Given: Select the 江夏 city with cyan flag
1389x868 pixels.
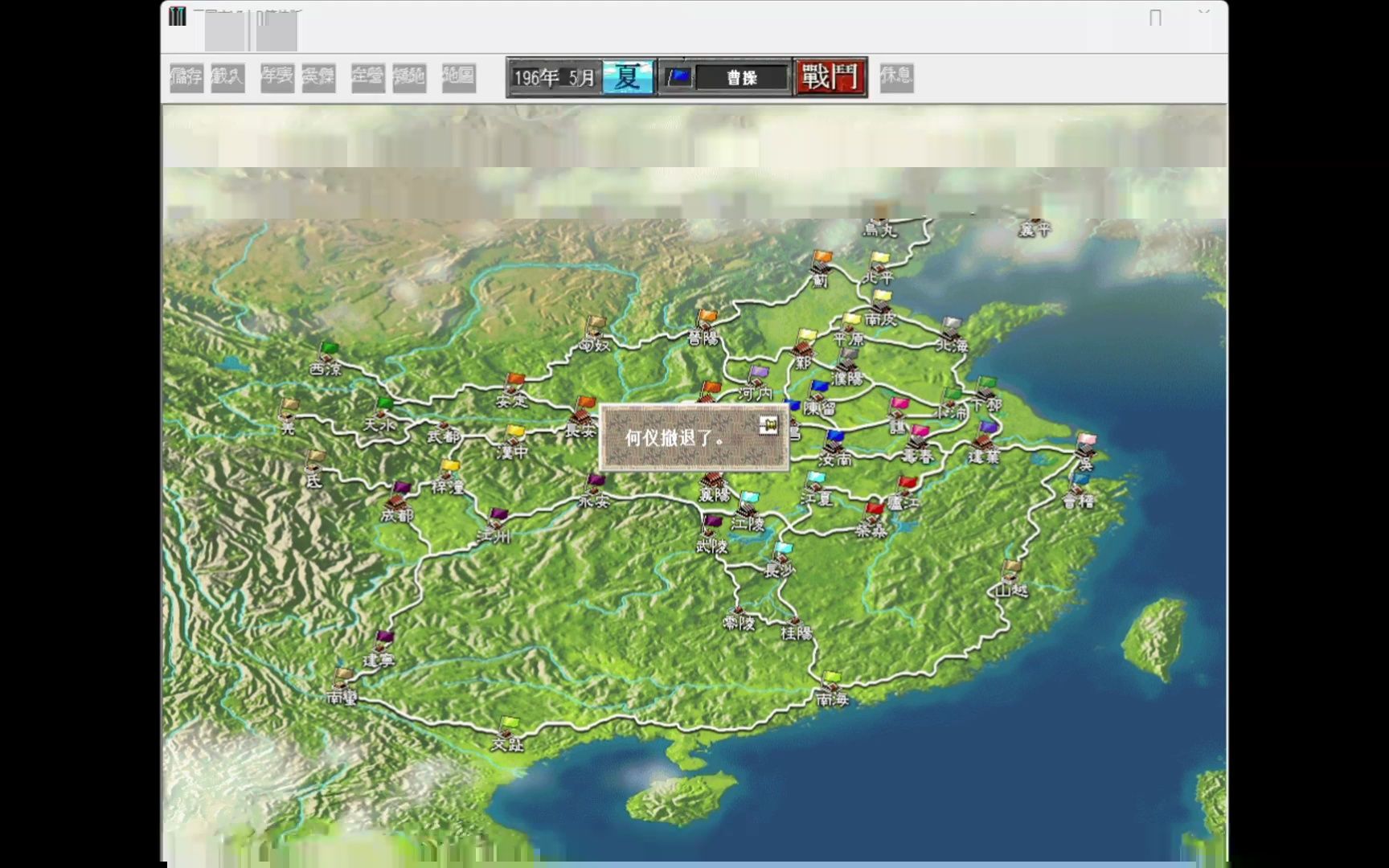Looking at the screenshot, I should point(815,489).
